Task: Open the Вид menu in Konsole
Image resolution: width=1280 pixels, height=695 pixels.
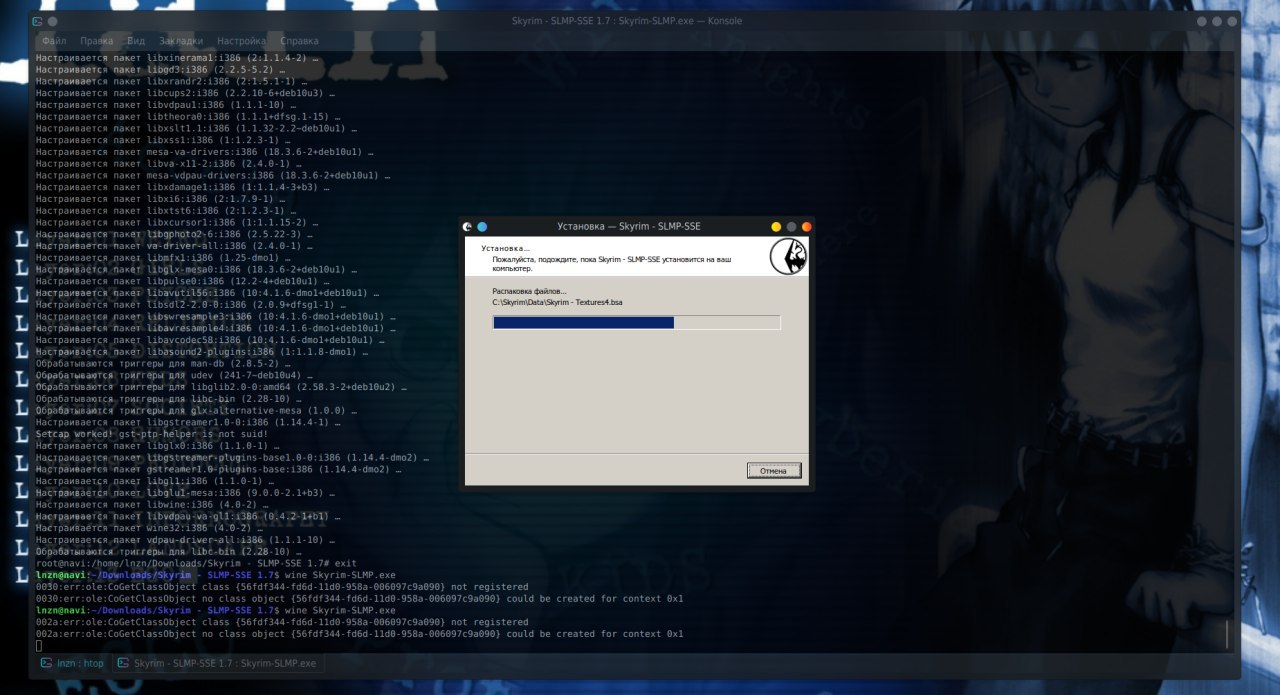Action: [x=137, y=41]
